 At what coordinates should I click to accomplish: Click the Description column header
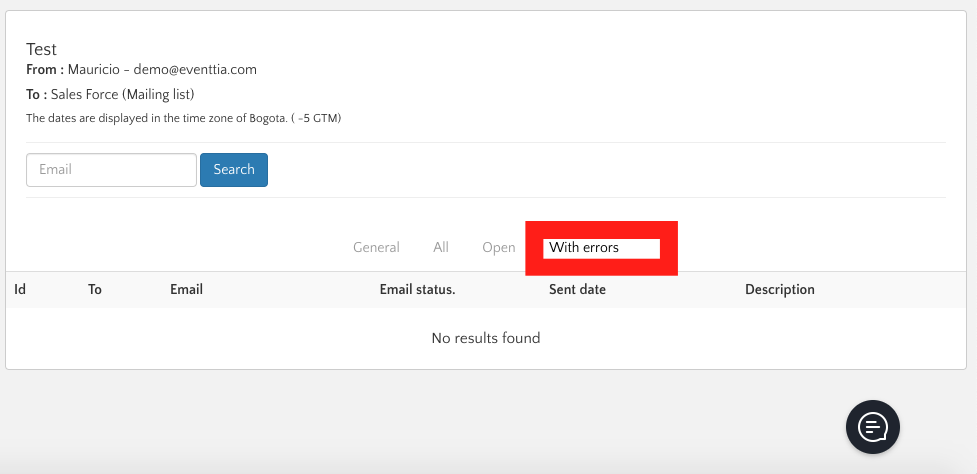tap(779, 290)
